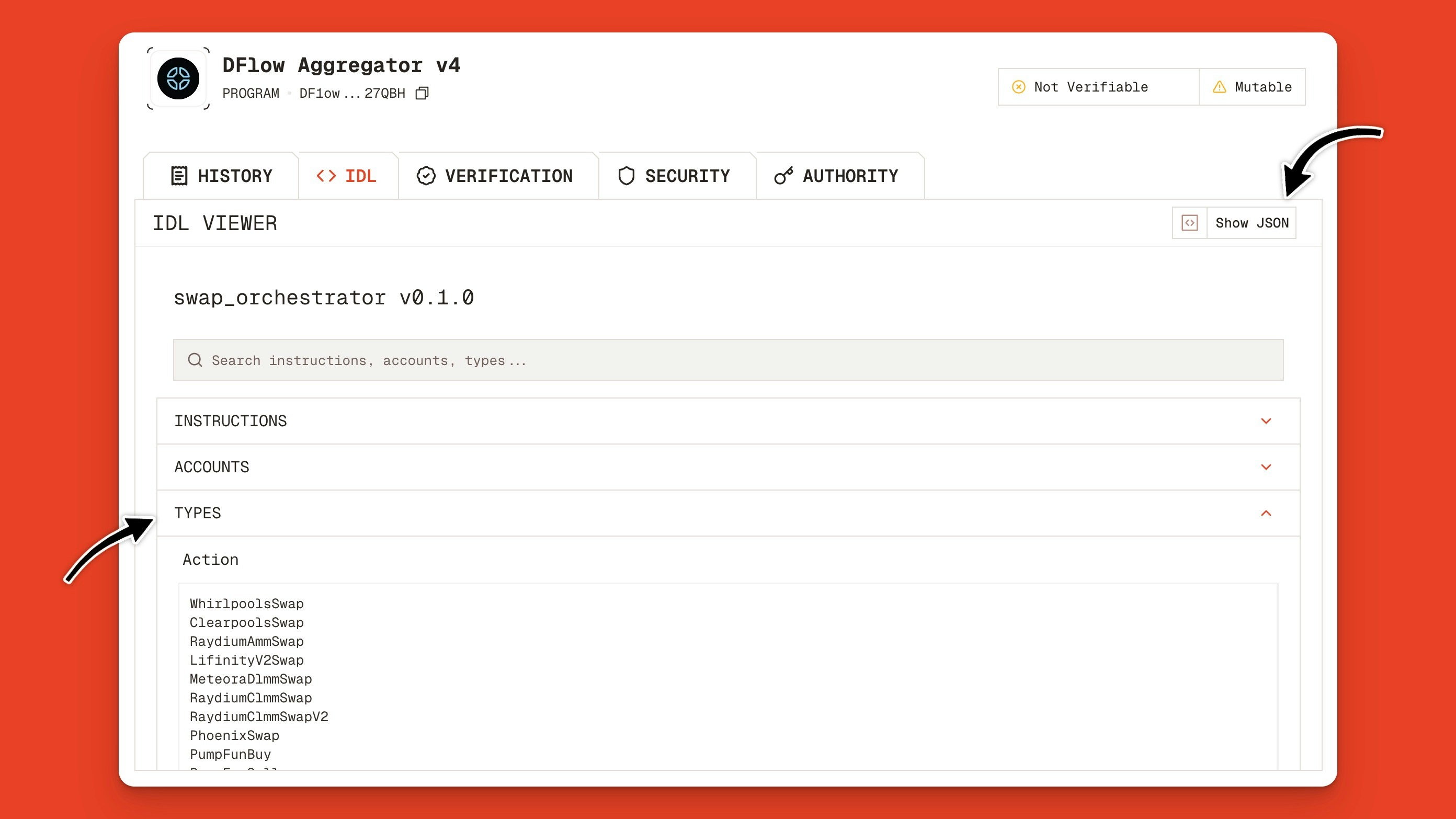Select the PumpFunBuy type entry

click(x=230, y=754)
